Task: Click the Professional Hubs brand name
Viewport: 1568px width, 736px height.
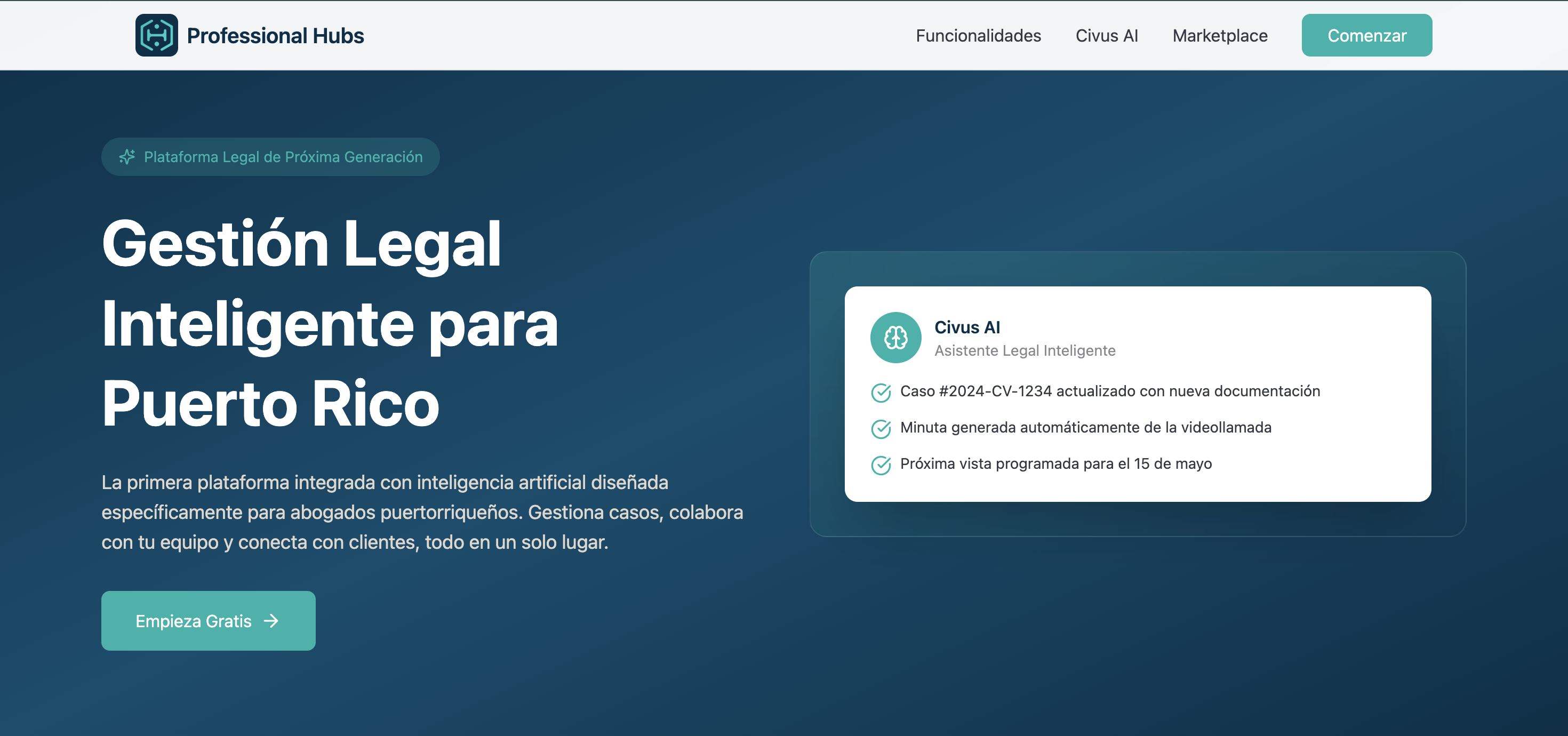Action: (x=275, y=36)
